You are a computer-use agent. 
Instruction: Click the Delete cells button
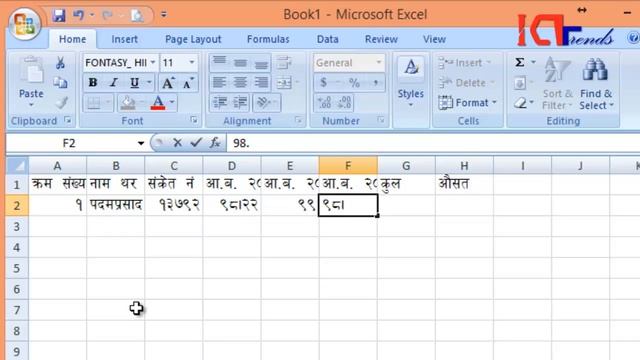(x=467, y=83)
